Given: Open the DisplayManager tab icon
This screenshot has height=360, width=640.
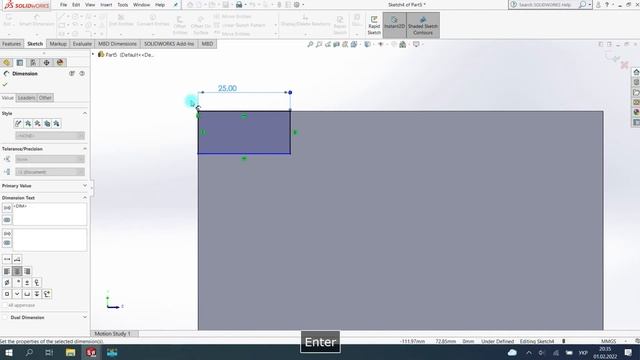Looking at the screenshot, I should (x=60, y=62).
